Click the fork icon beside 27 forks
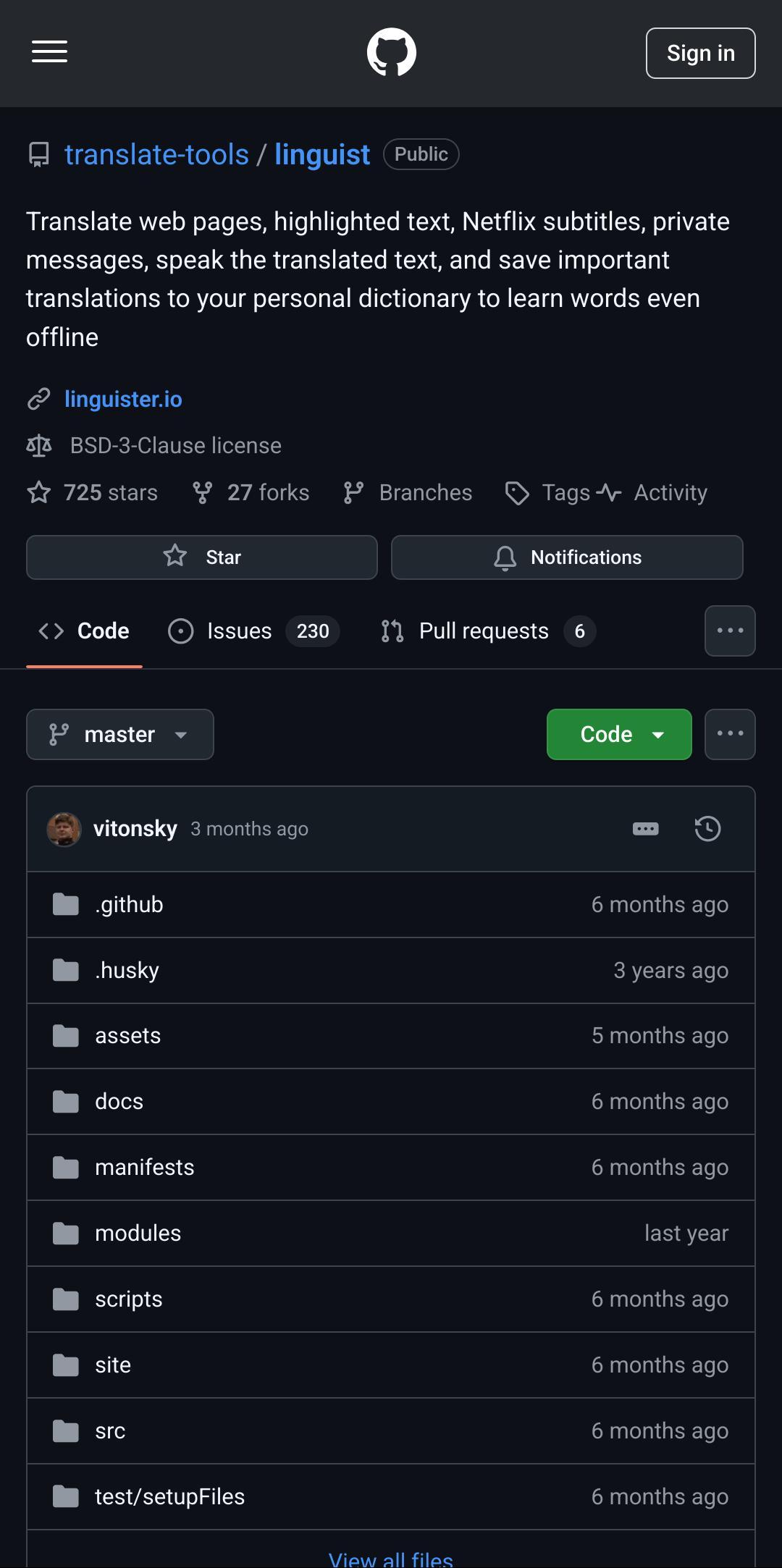This screenshot has height=1568, width=782. [x=203, y=493]
